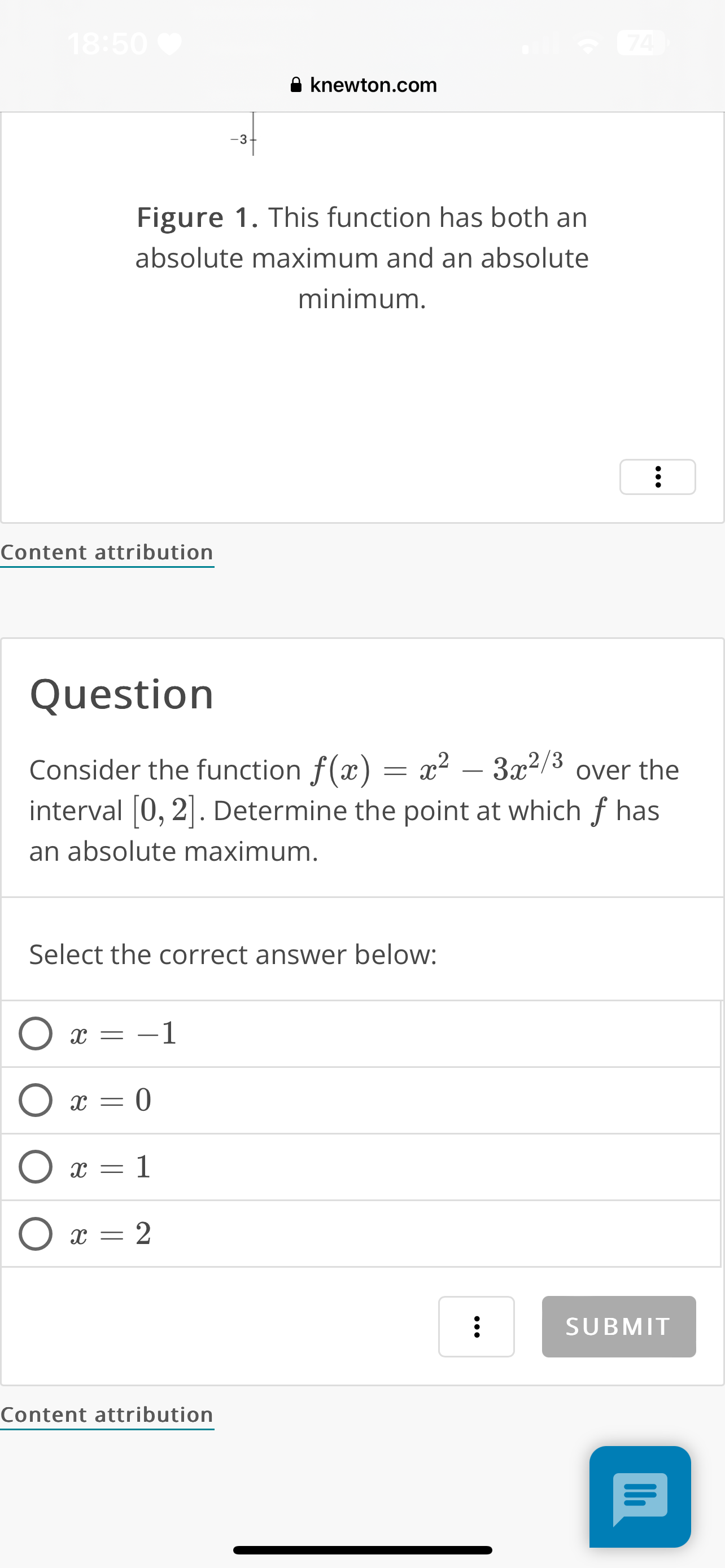Tap the home indicator bar at bottom
The height and width of the screenshot is (1568, 725).
point(362,1549)
